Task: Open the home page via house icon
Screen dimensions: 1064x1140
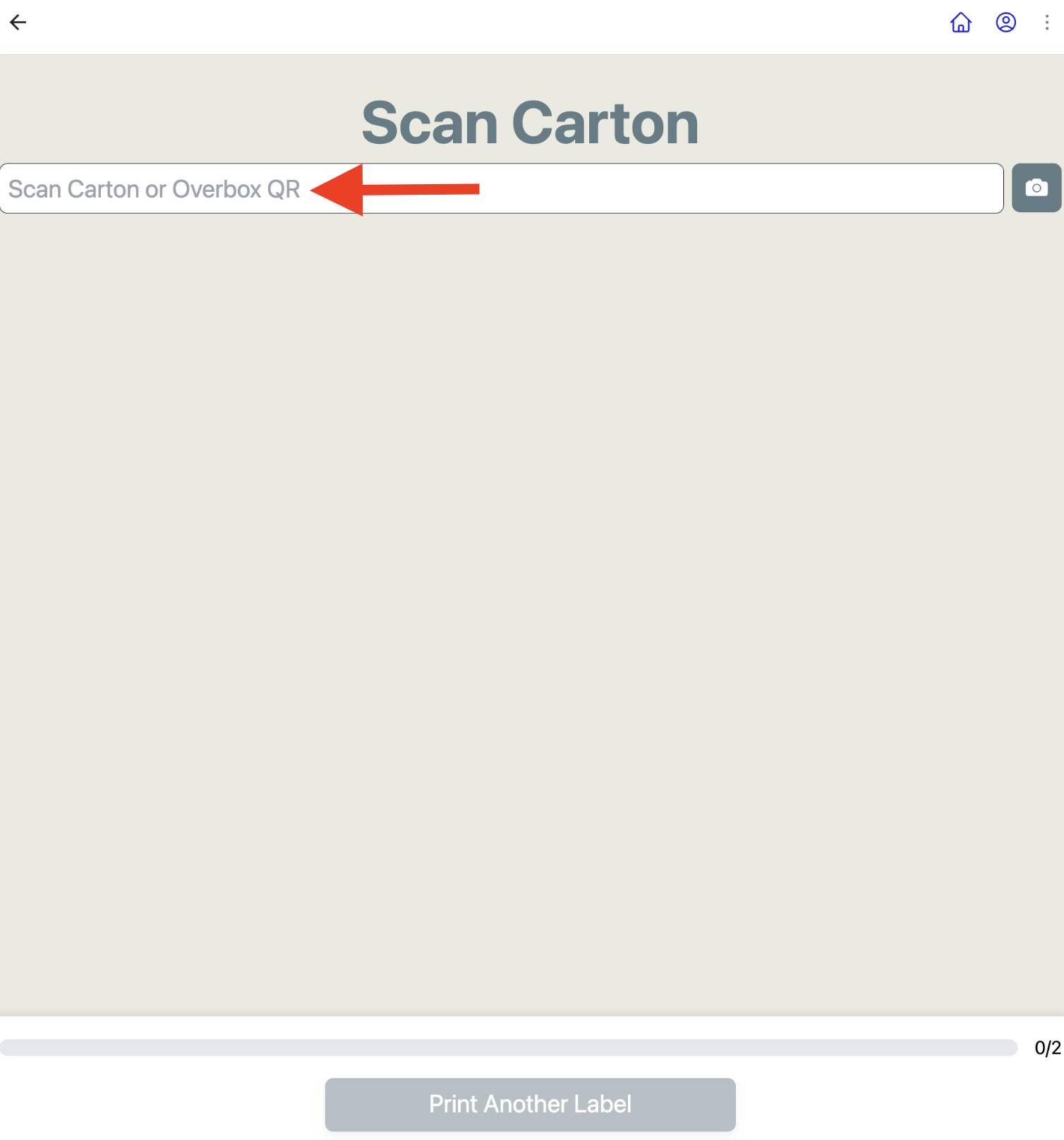Action: (960, 23)
